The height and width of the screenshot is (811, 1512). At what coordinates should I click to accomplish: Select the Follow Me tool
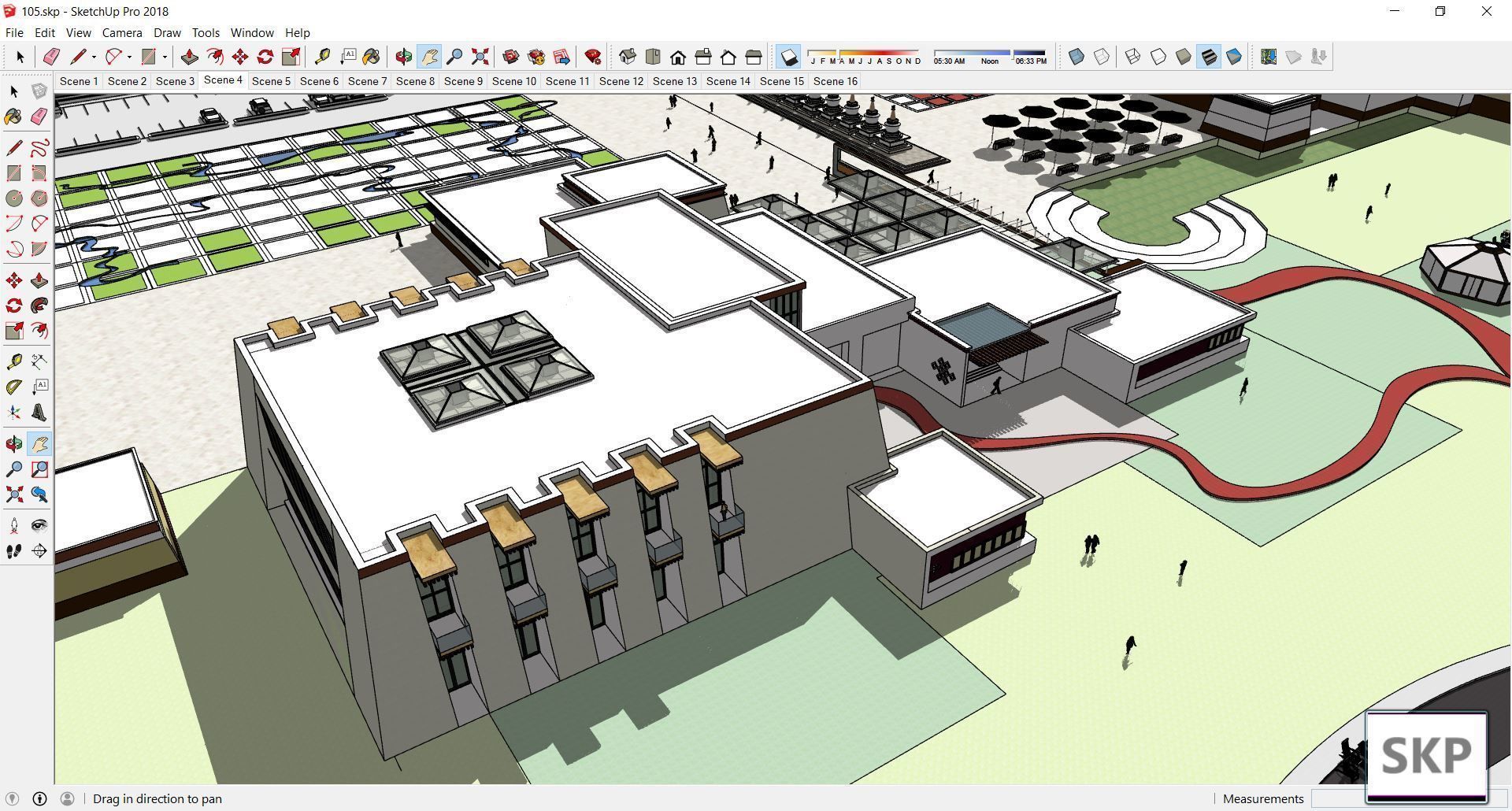pyautogui.click(x=39, y=306)
